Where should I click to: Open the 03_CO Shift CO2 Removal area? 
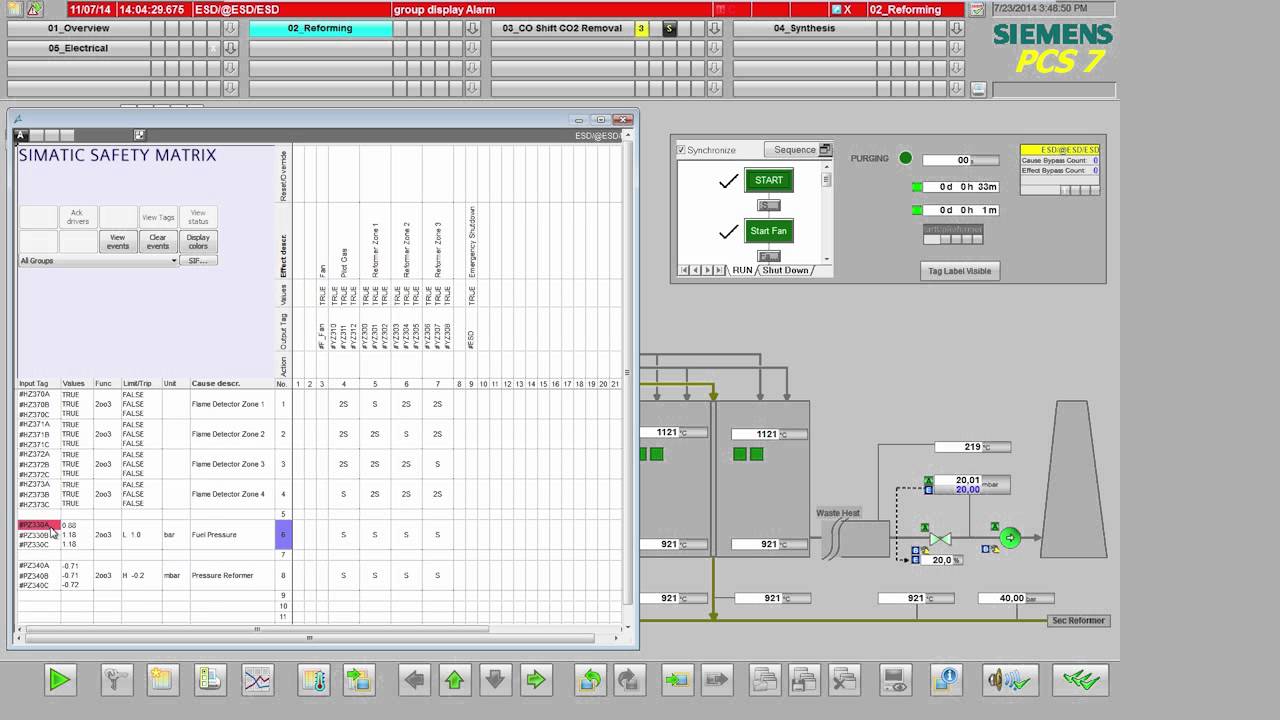pyautogui.click(x=562, y=29)
